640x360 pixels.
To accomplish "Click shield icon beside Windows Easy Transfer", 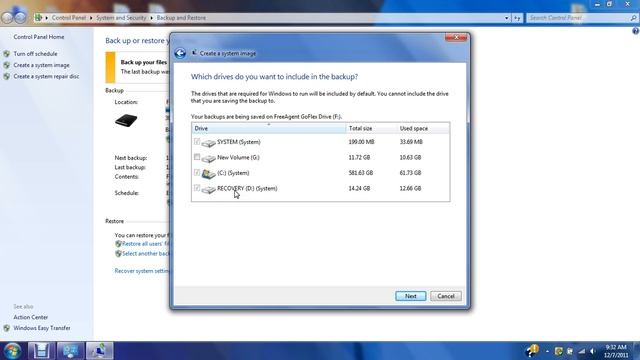I will (x=7, y=328).
